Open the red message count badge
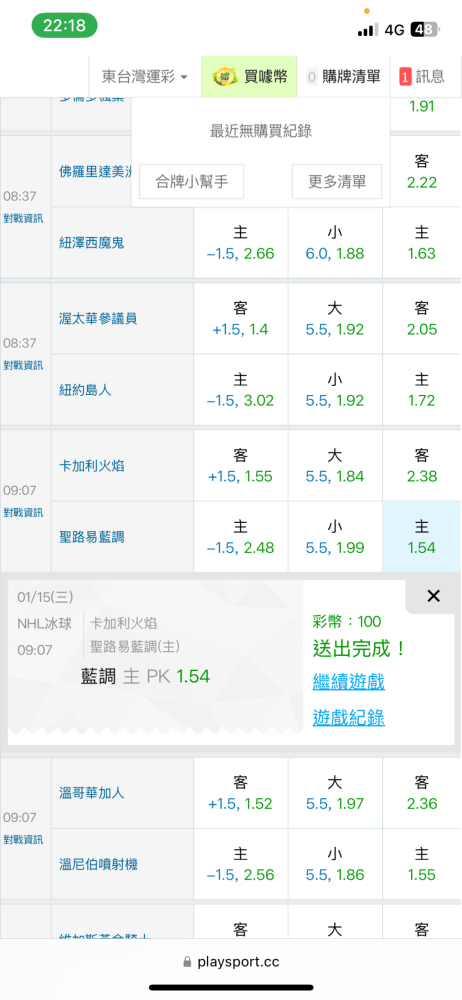Viewport: 462px width, 1000px height. tap(405, 77)
